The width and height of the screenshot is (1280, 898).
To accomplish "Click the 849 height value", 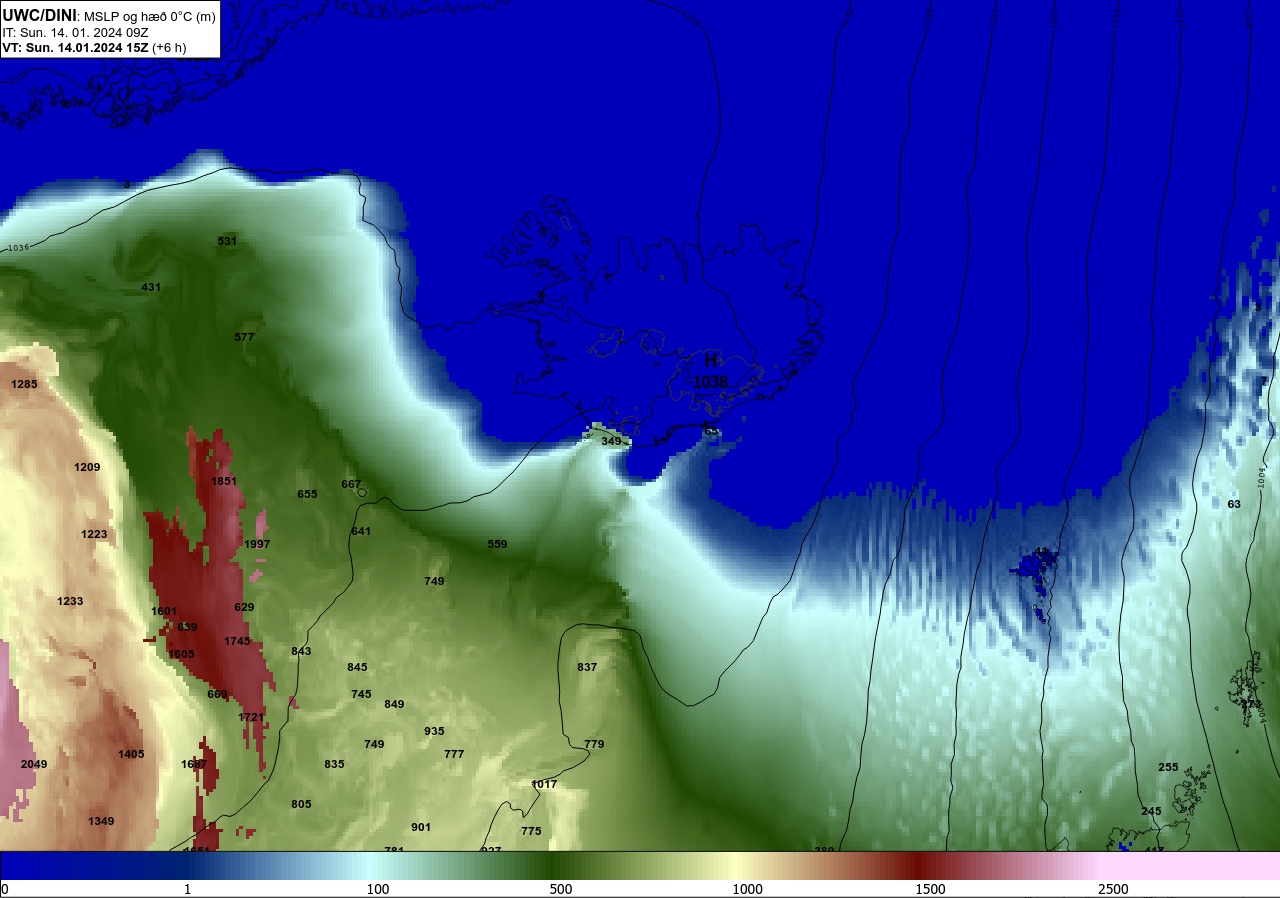I will pyautogui.click(x=394, y=704).
